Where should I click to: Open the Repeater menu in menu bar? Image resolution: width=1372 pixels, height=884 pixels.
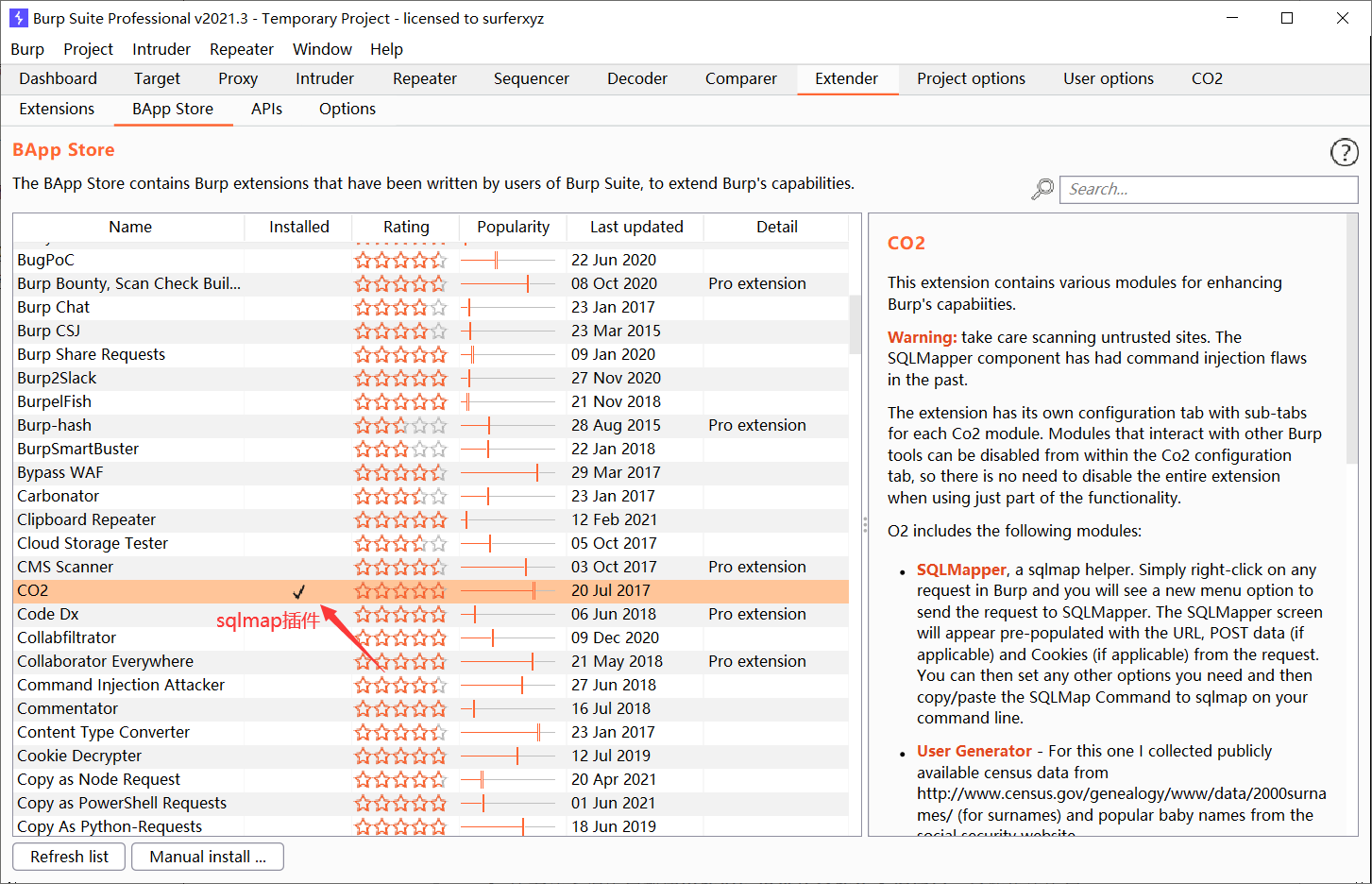(242, 49)
